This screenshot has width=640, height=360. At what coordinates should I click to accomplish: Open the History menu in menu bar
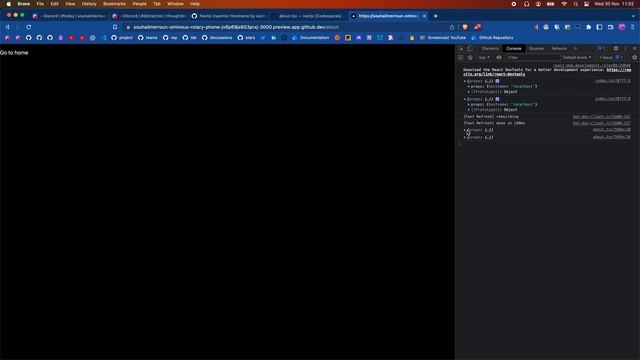[89, 4]
